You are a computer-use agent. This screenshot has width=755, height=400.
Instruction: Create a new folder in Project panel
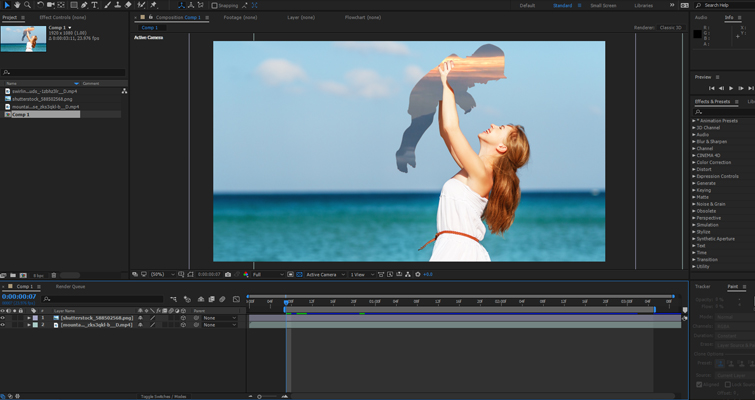point(13,275)
